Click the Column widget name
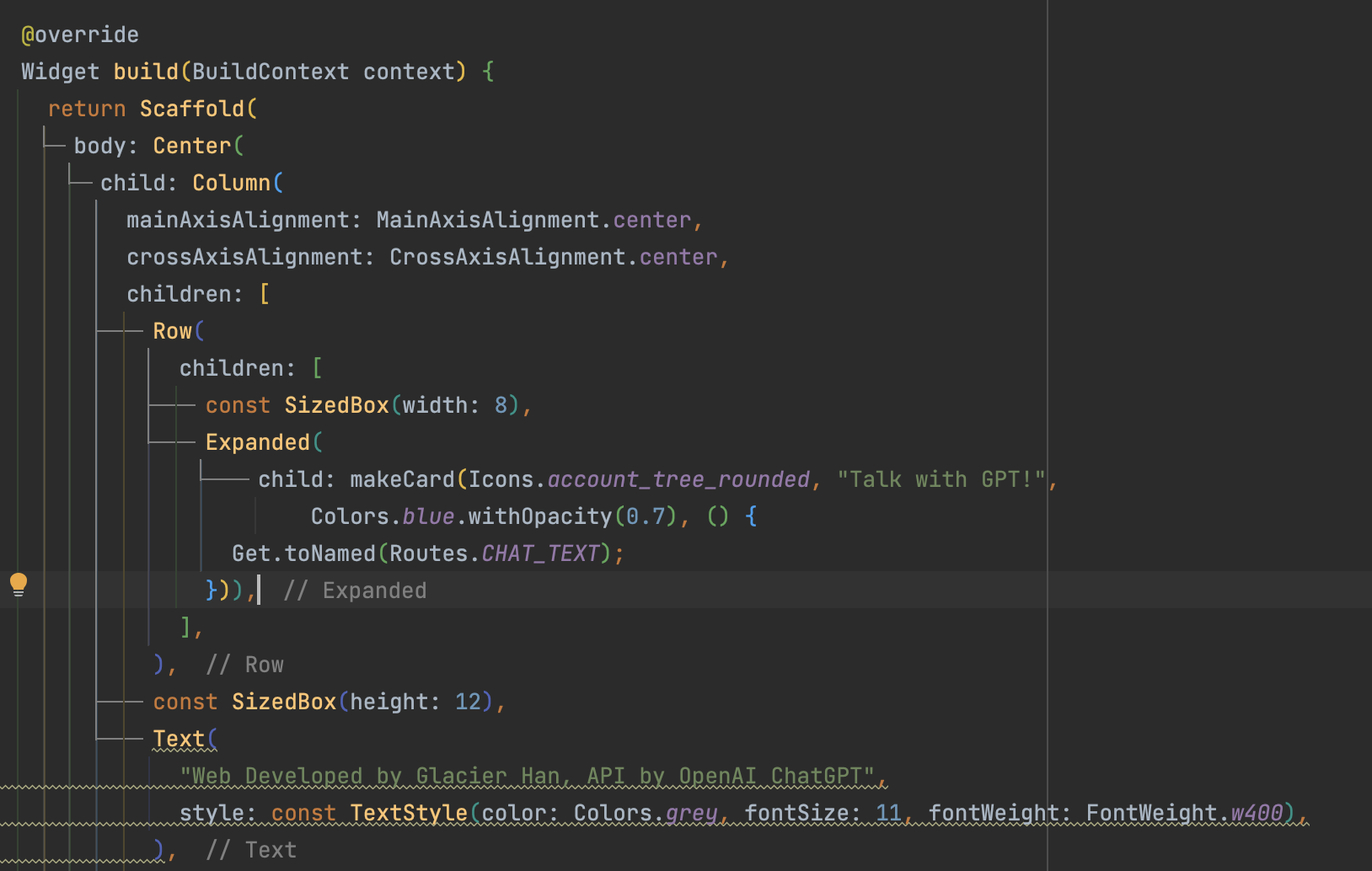 (232, 183)
